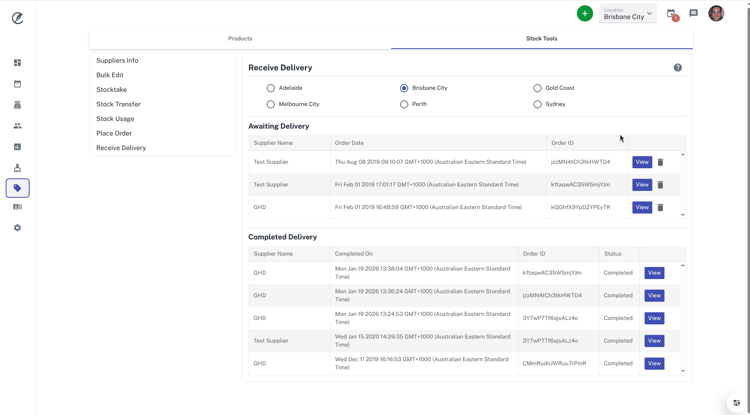
Task: Open the customers people icon in sidebar
Action: click(x=17, y=126)
